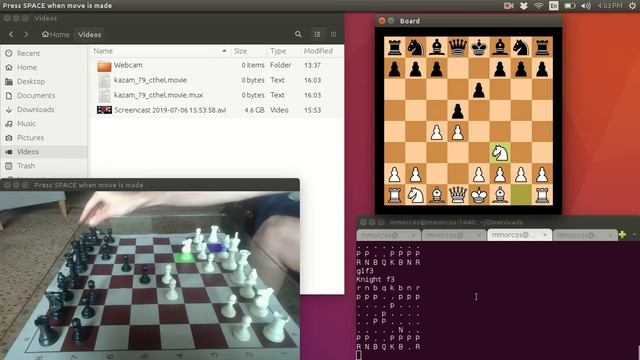
Task: Open Home breadcrumb in Files
Action: pos(56,35)
